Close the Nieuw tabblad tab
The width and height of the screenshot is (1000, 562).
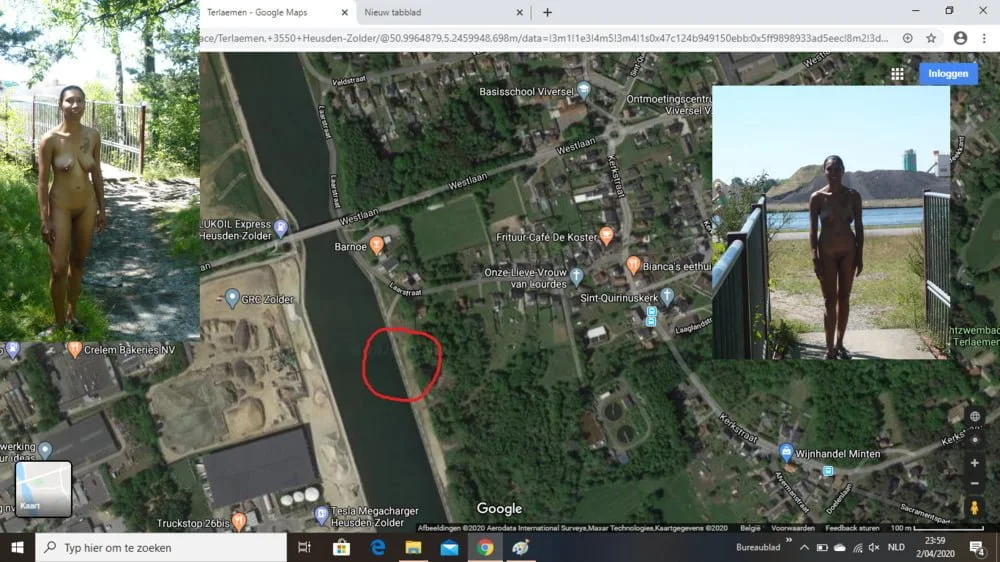tap(519, 12)
